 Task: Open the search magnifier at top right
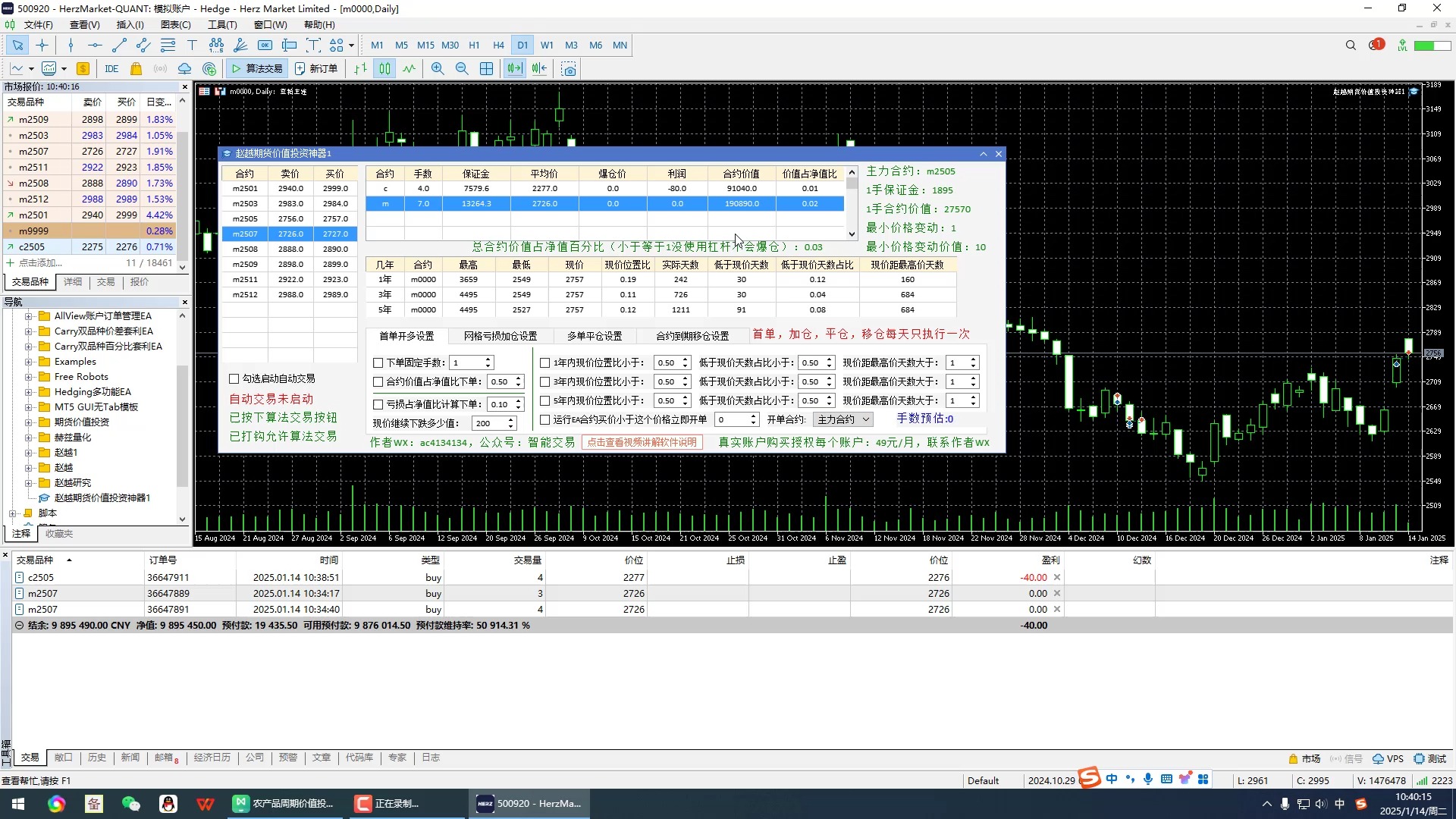pos(1351,45)
